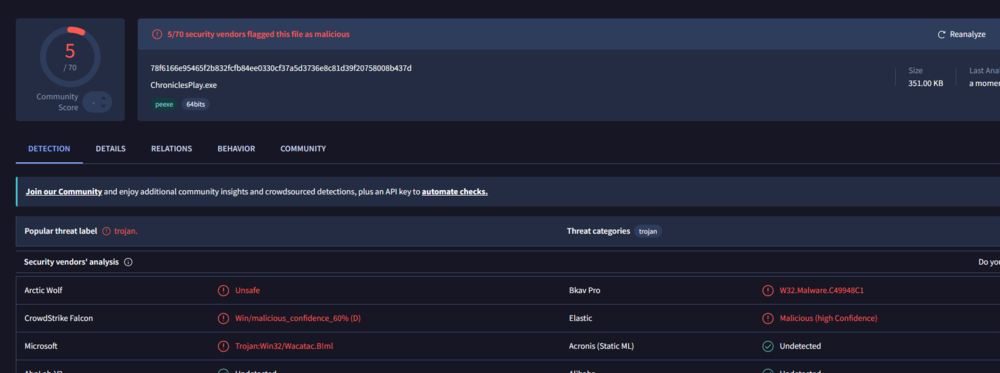The height and width of the screenshot is (373, 1000).
Task: Click alert icon beside Malicious (high Confidence)
Action: click(768, 318)
